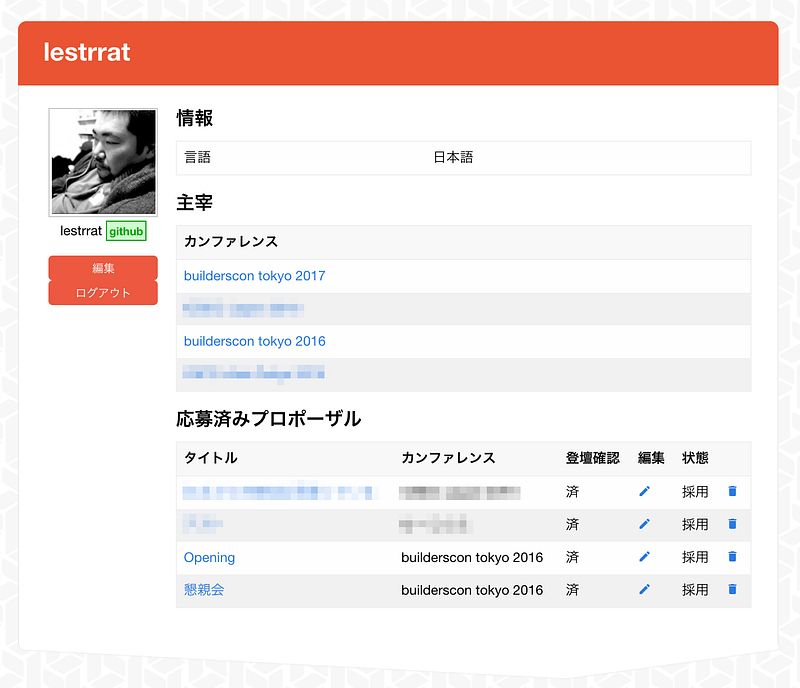This screenshot has height=688, width=800.
Task: Click the カンファレンス header in 主宰 table
Action: click(x=231, y=241)
